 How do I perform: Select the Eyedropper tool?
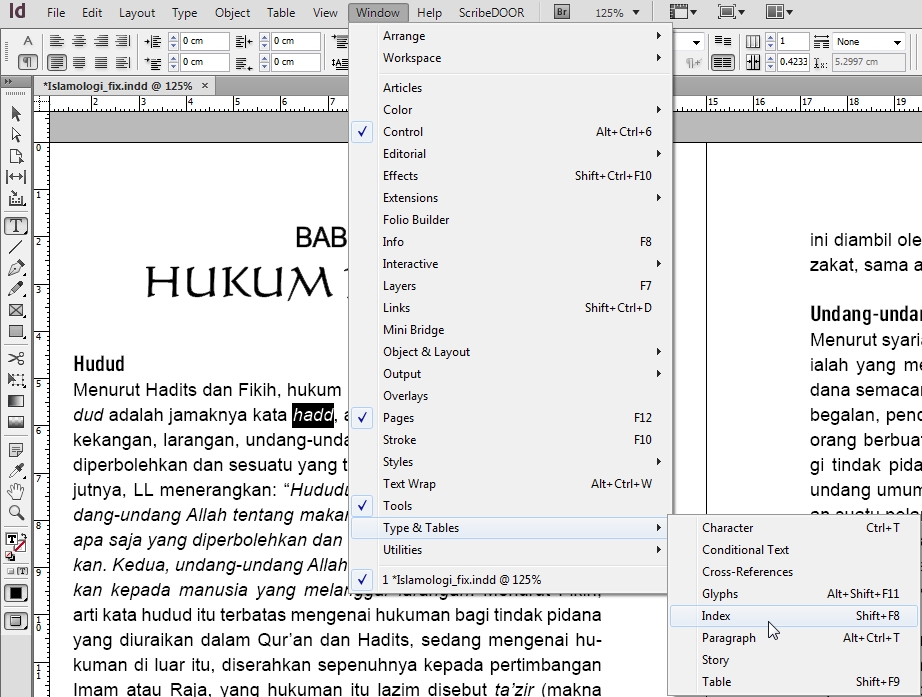coord(16,471)
